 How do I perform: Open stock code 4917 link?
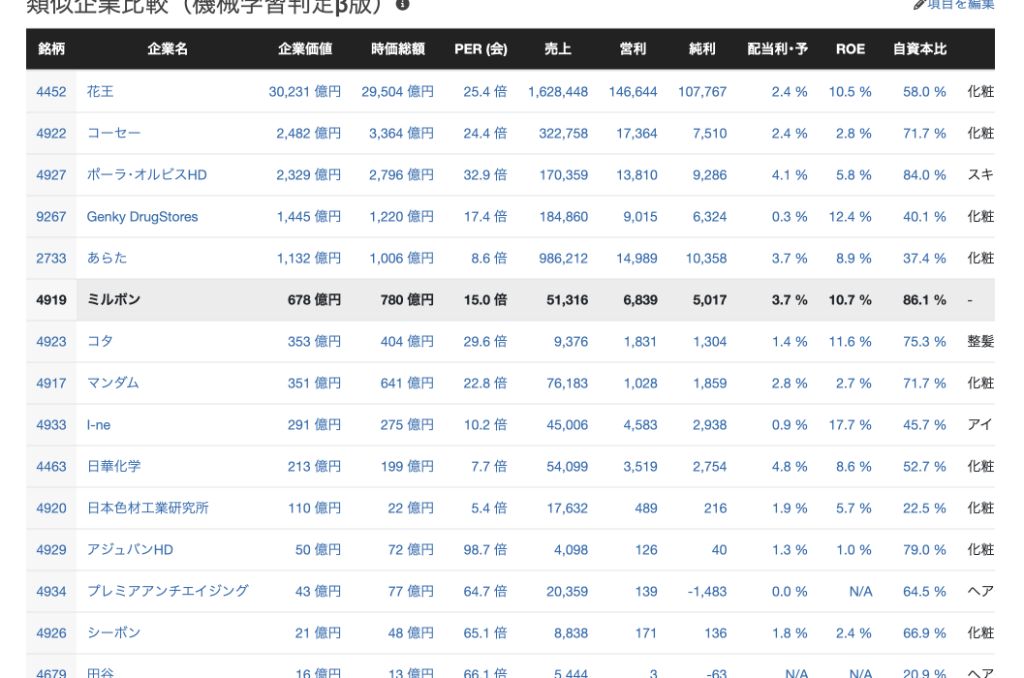pos(51,383)
